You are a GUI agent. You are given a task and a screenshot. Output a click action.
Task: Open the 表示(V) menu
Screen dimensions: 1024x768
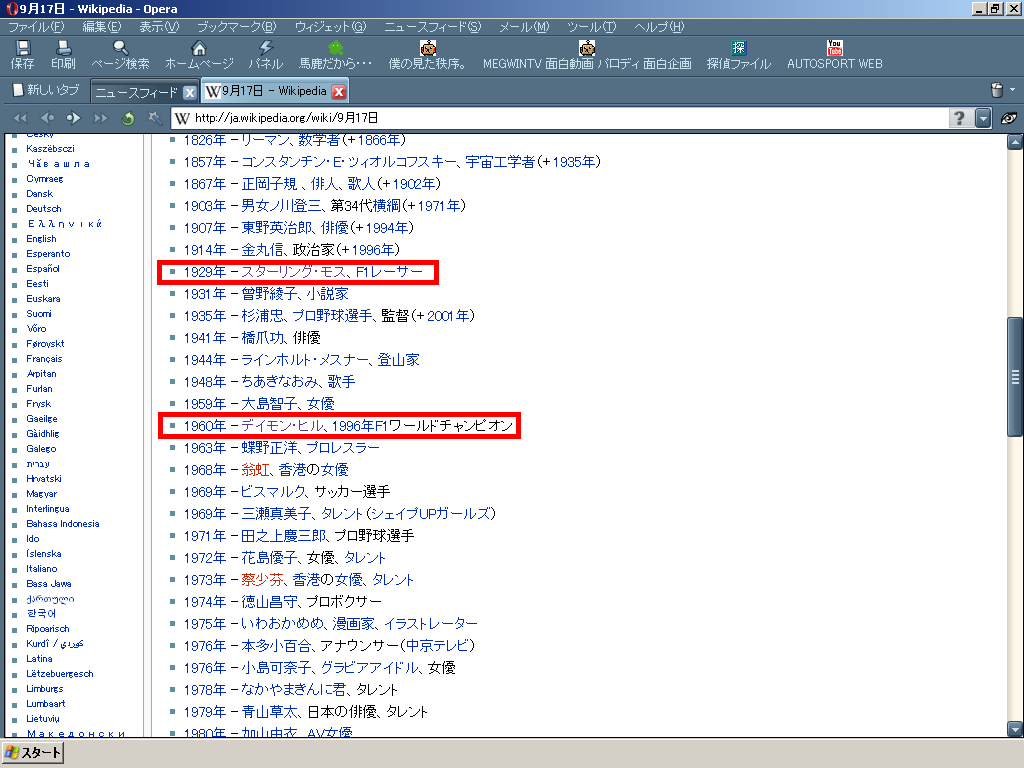159,27
